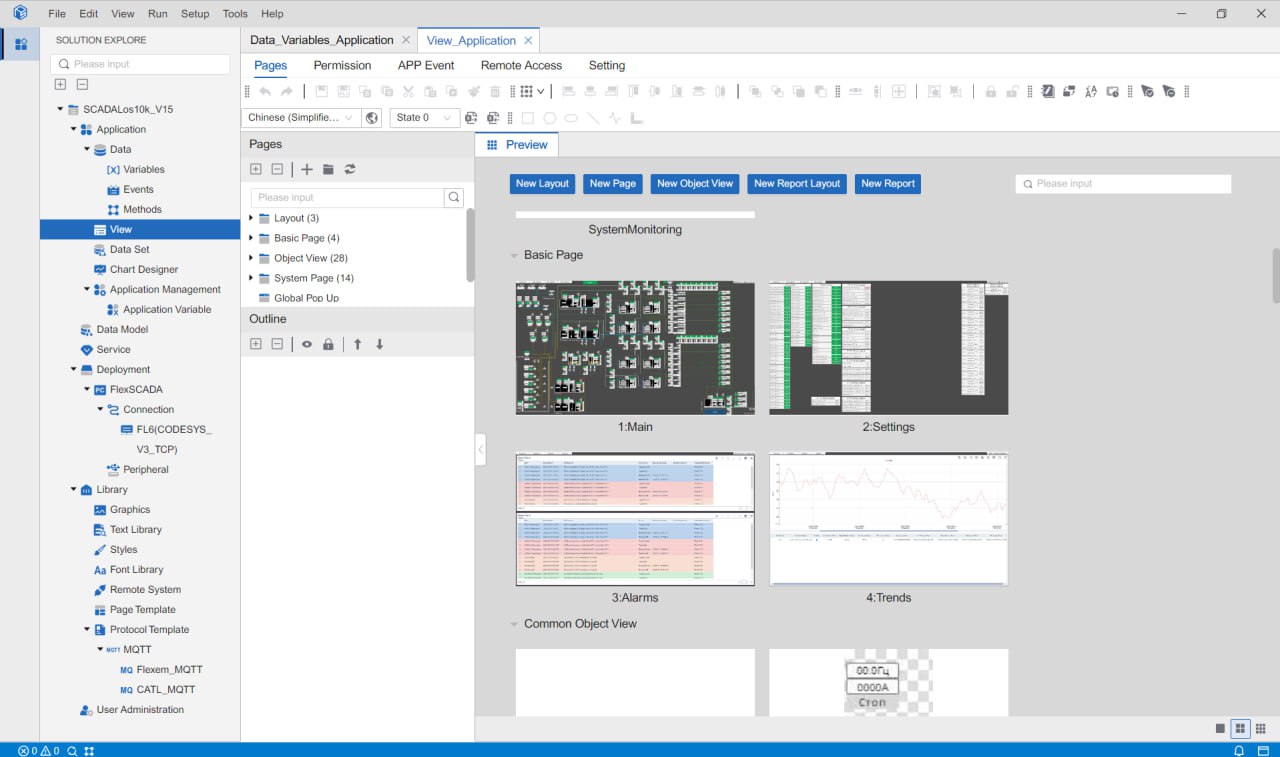Open the State 0 dropdown

coord(425,118)
